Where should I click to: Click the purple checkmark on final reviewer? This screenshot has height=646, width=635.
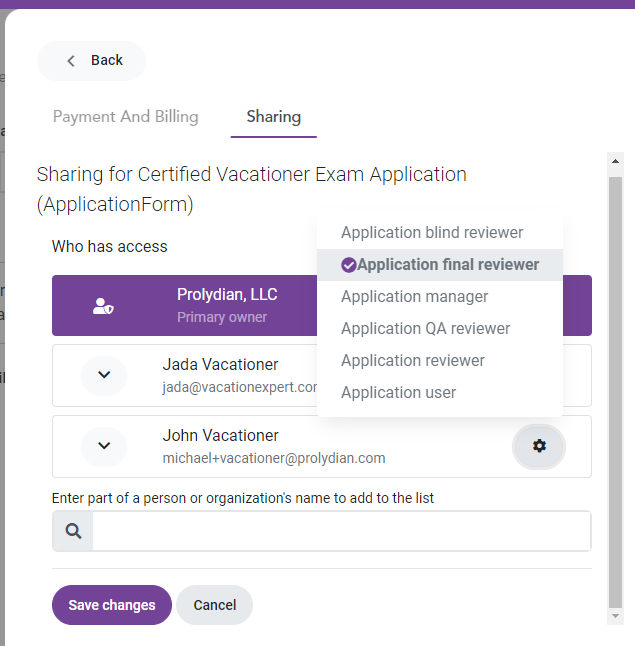349,265
